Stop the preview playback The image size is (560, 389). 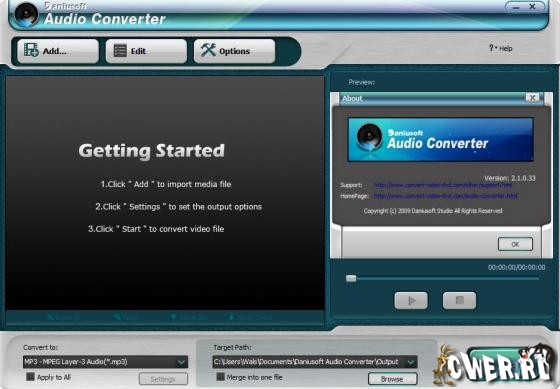tap(459, 300)
